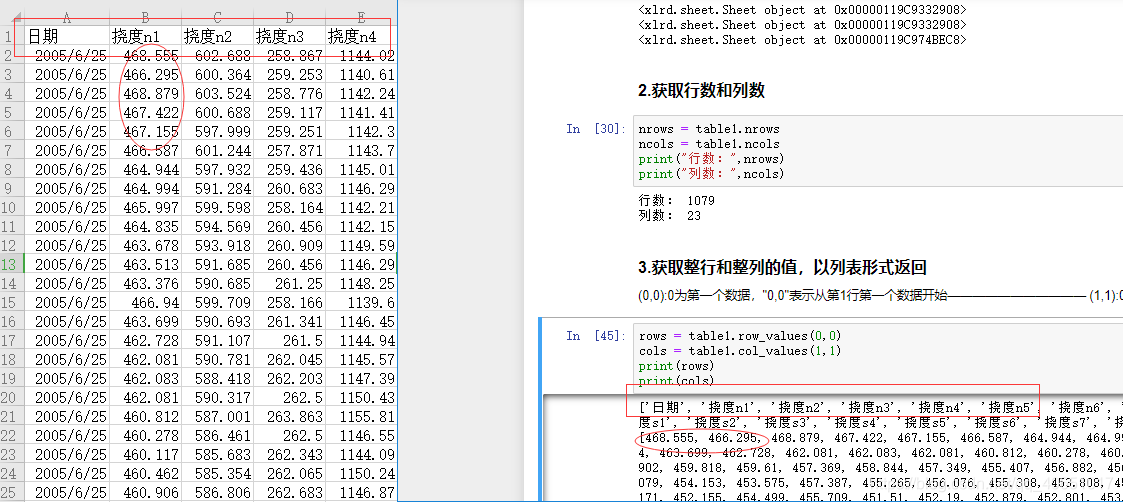The image size is (1123, 502).
Task: Click spreadsheet cell with value 602.688
Action: 217,55
